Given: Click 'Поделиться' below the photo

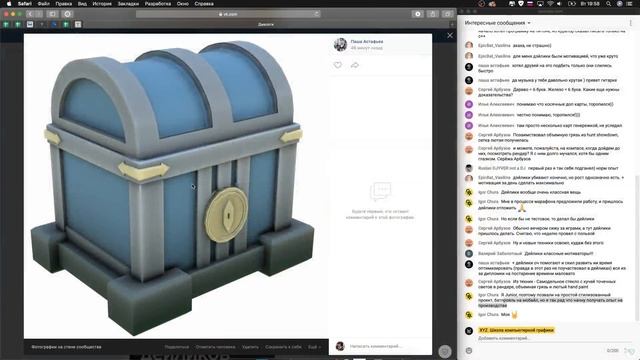Looking at the screenshot, I should click(177, 347).
